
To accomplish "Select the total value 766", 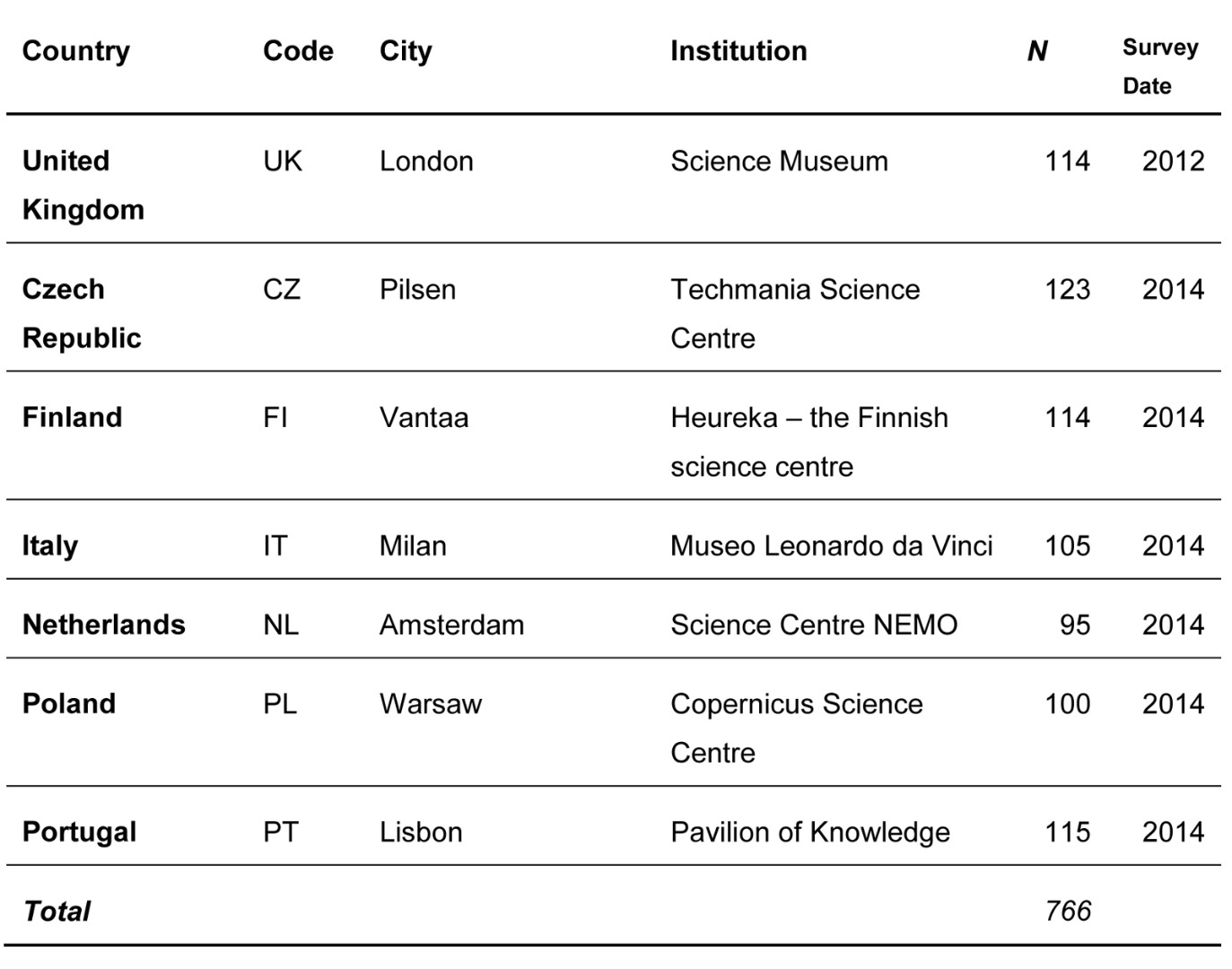I will point(1068,912).
